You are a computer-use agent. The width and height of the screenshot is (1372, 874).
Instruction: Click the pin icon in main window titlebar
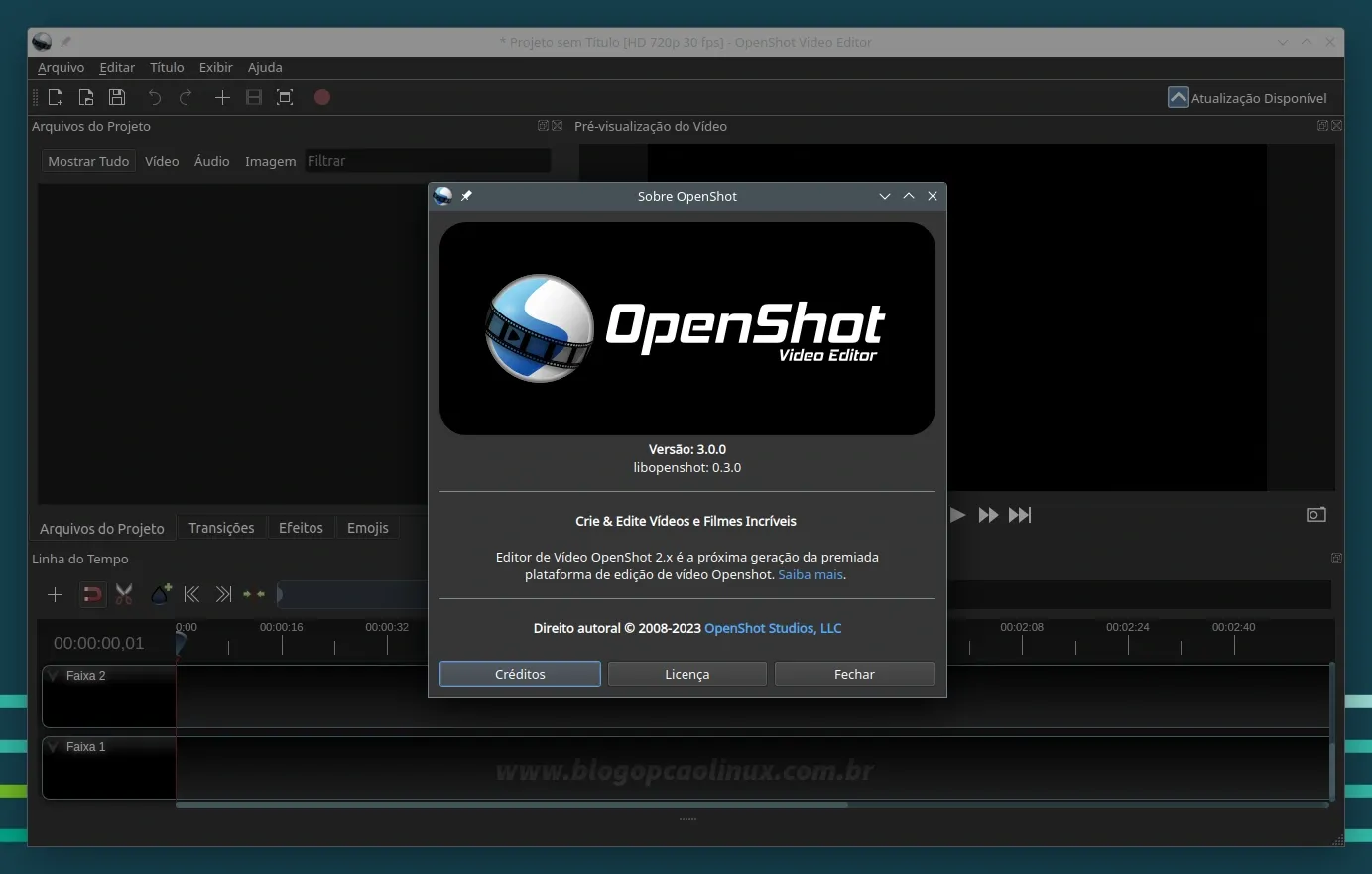click(x=65, y=42)
